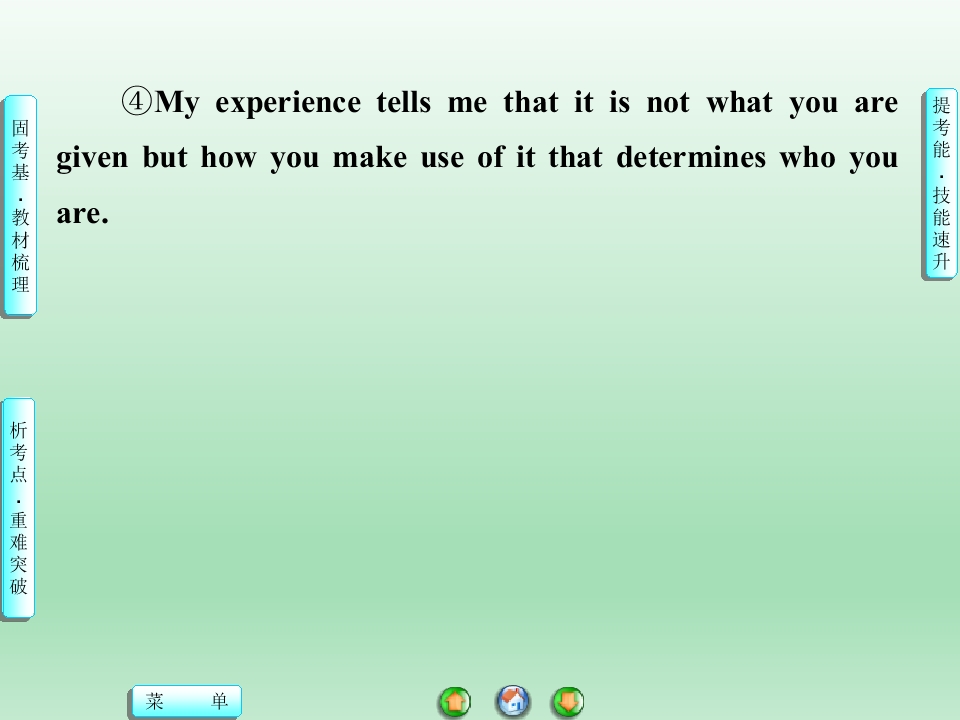The height and width of the screenshot is (720, 960).
Task: Click the word "use" in the second line
Action: 442,159
